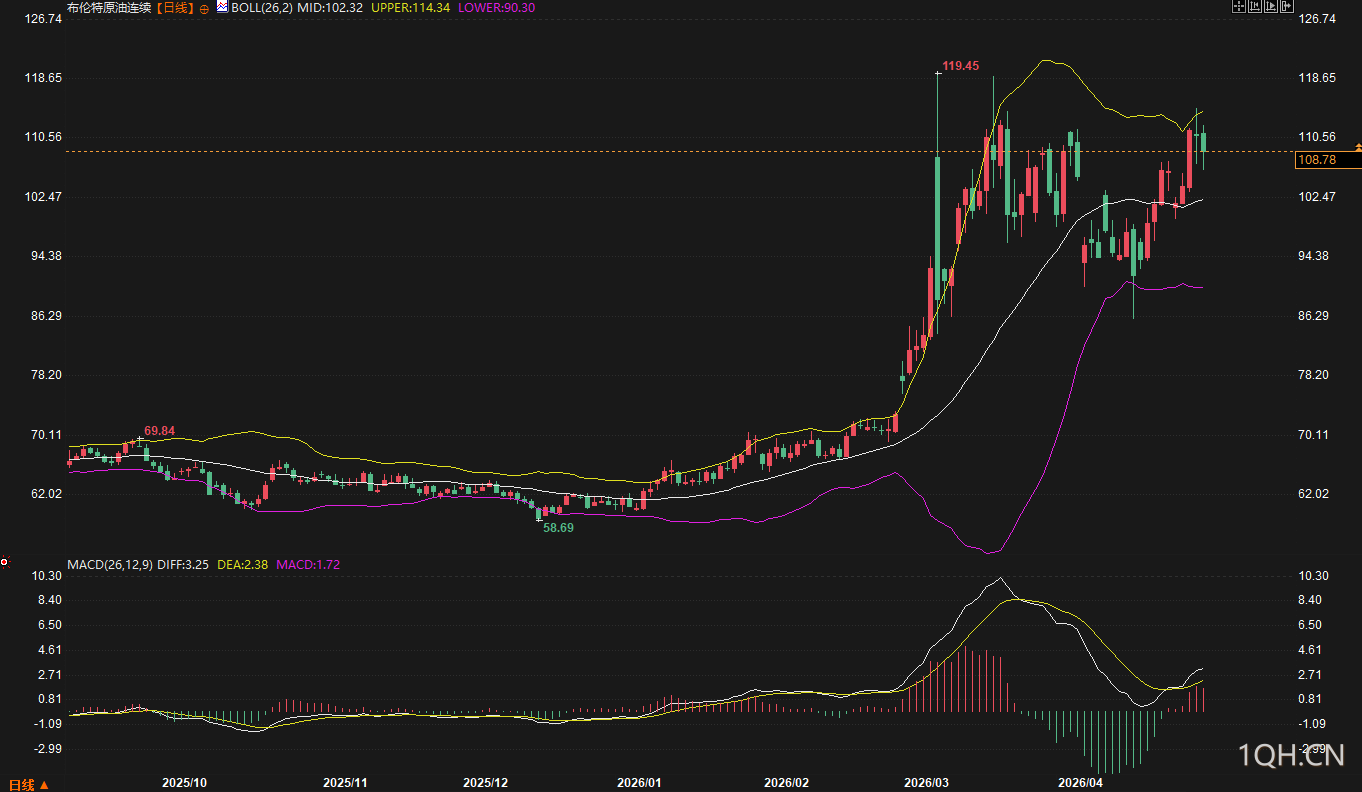Screen dimensions: 1362x792
Task: Click the 69.84 peak price label
Action: tap(159, 431)
